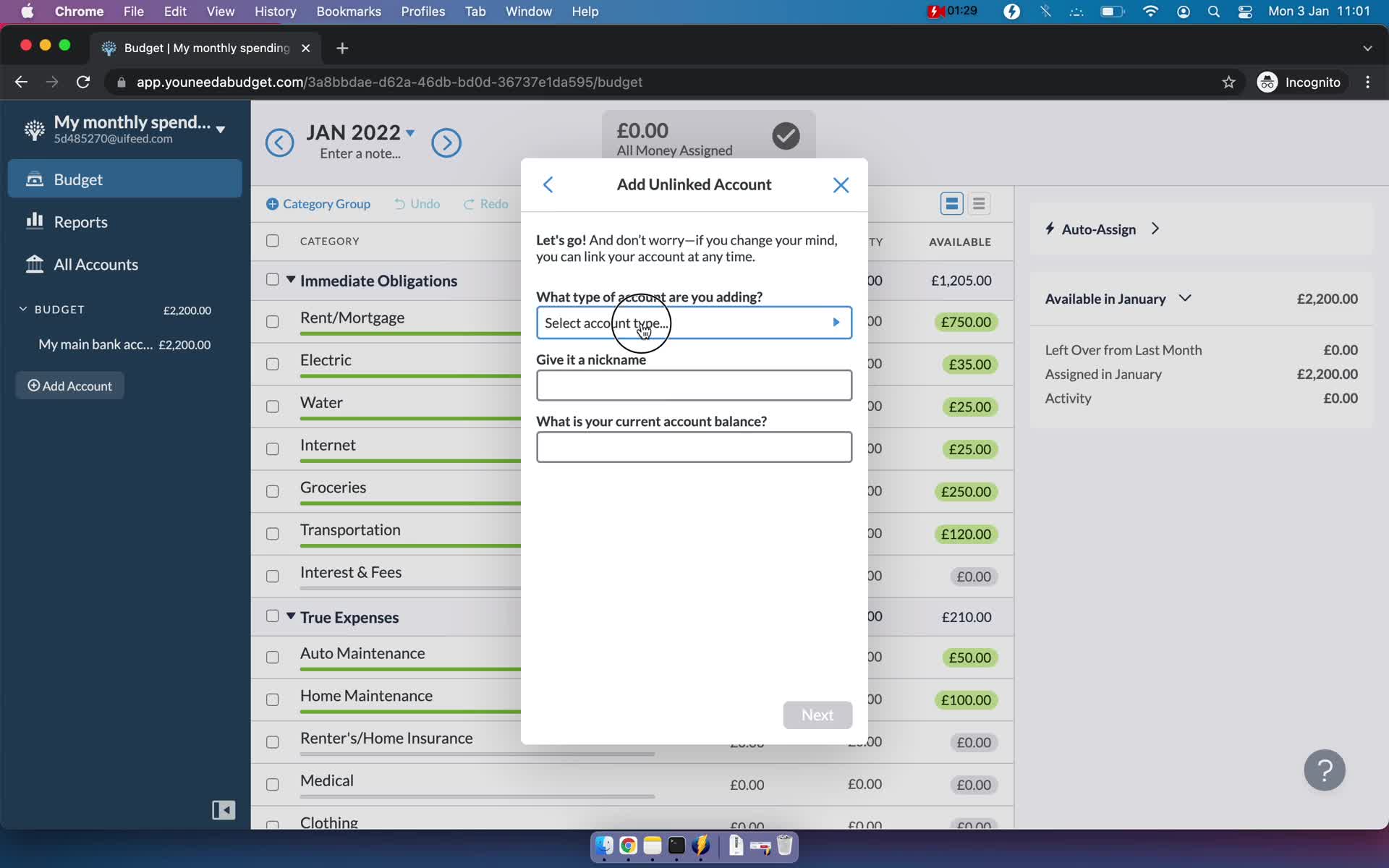The height and width of the screenshot is (868, 1389).
Task: Click Add Category Group button
Action: (x=318, y=203)
